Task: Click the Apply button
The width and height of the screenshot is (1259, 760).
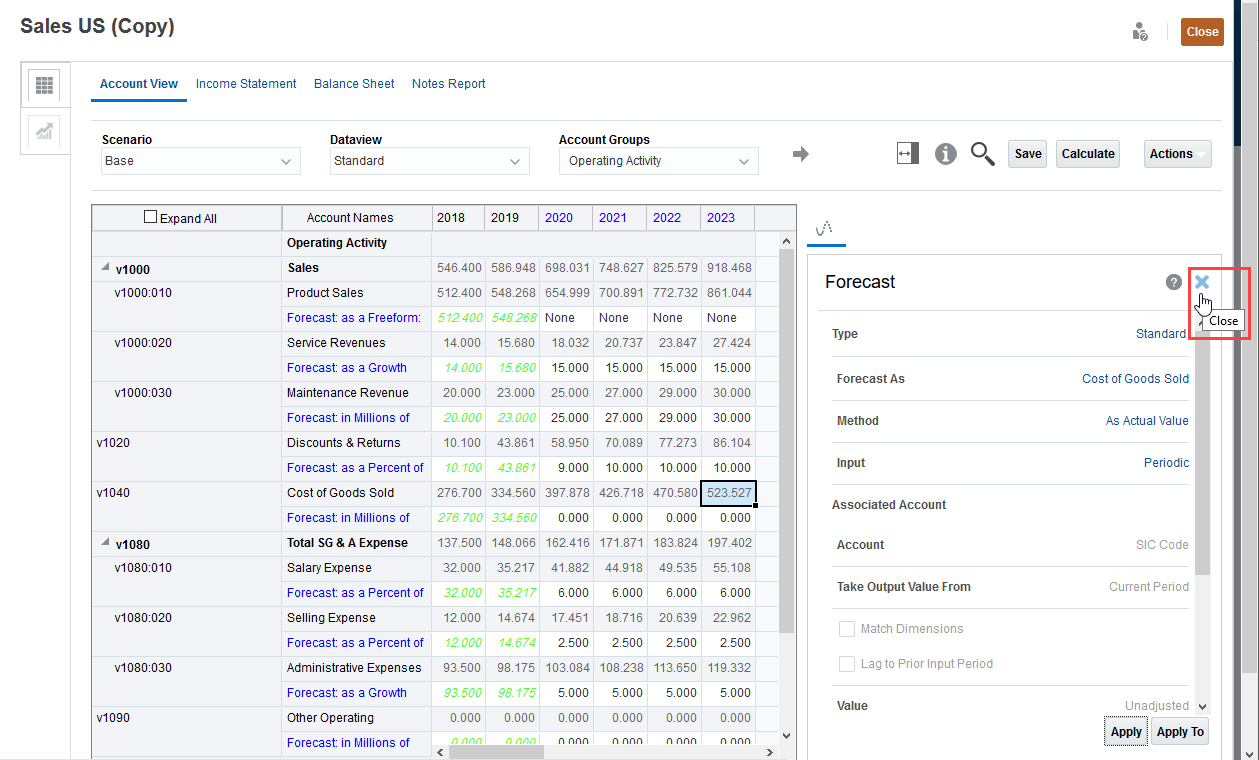Action: [x=1126, y=732]
